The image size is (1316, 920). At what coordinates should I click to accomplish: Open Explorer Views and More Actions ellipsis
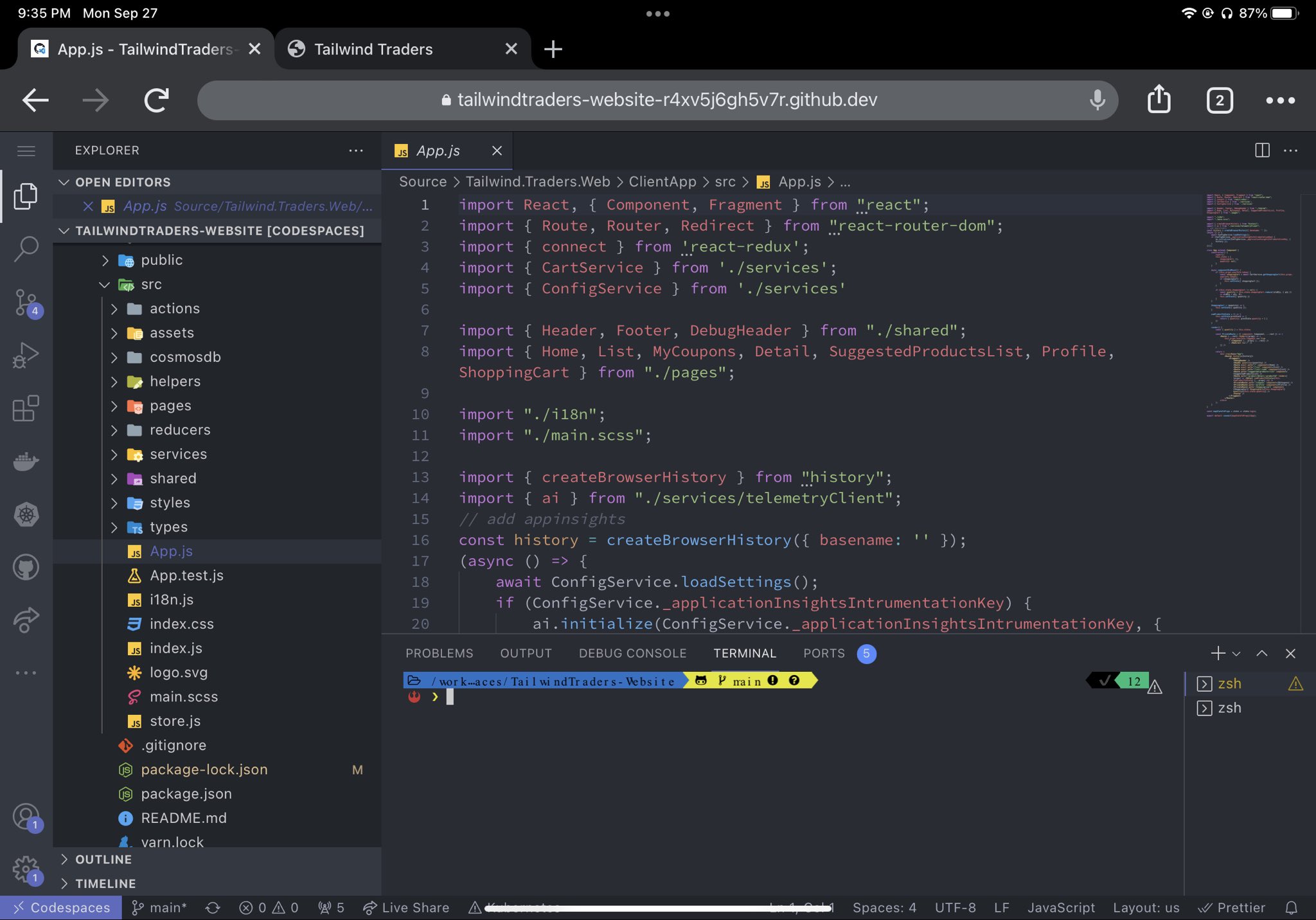[356, 150]
